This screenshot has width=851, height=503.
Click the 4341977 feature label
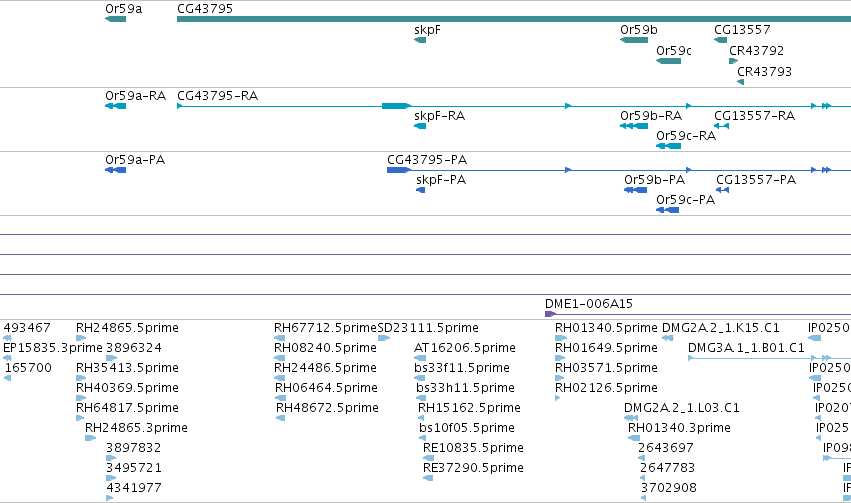[134, 488]
